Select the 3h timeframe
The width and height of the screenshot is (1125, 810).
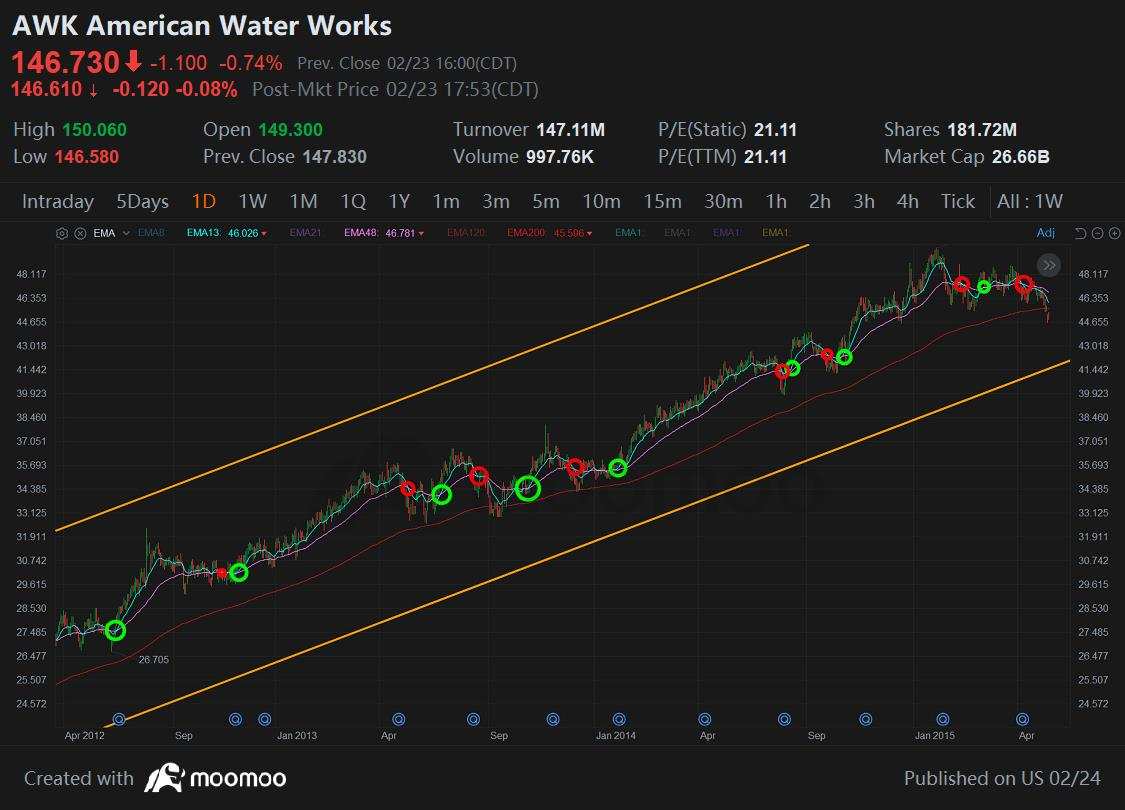click(x=864, y=202)
